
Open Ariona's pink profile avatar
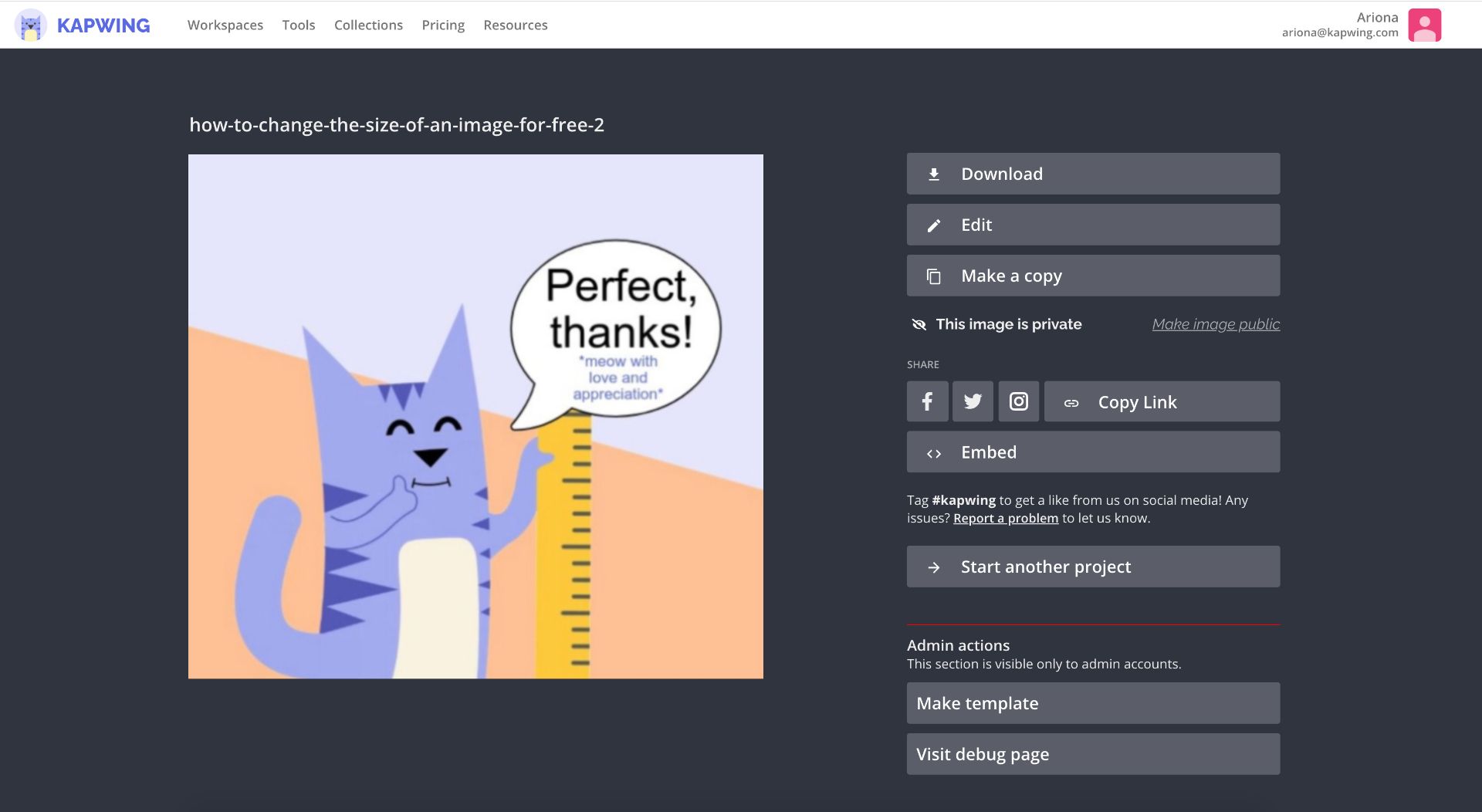point(1424,25)
